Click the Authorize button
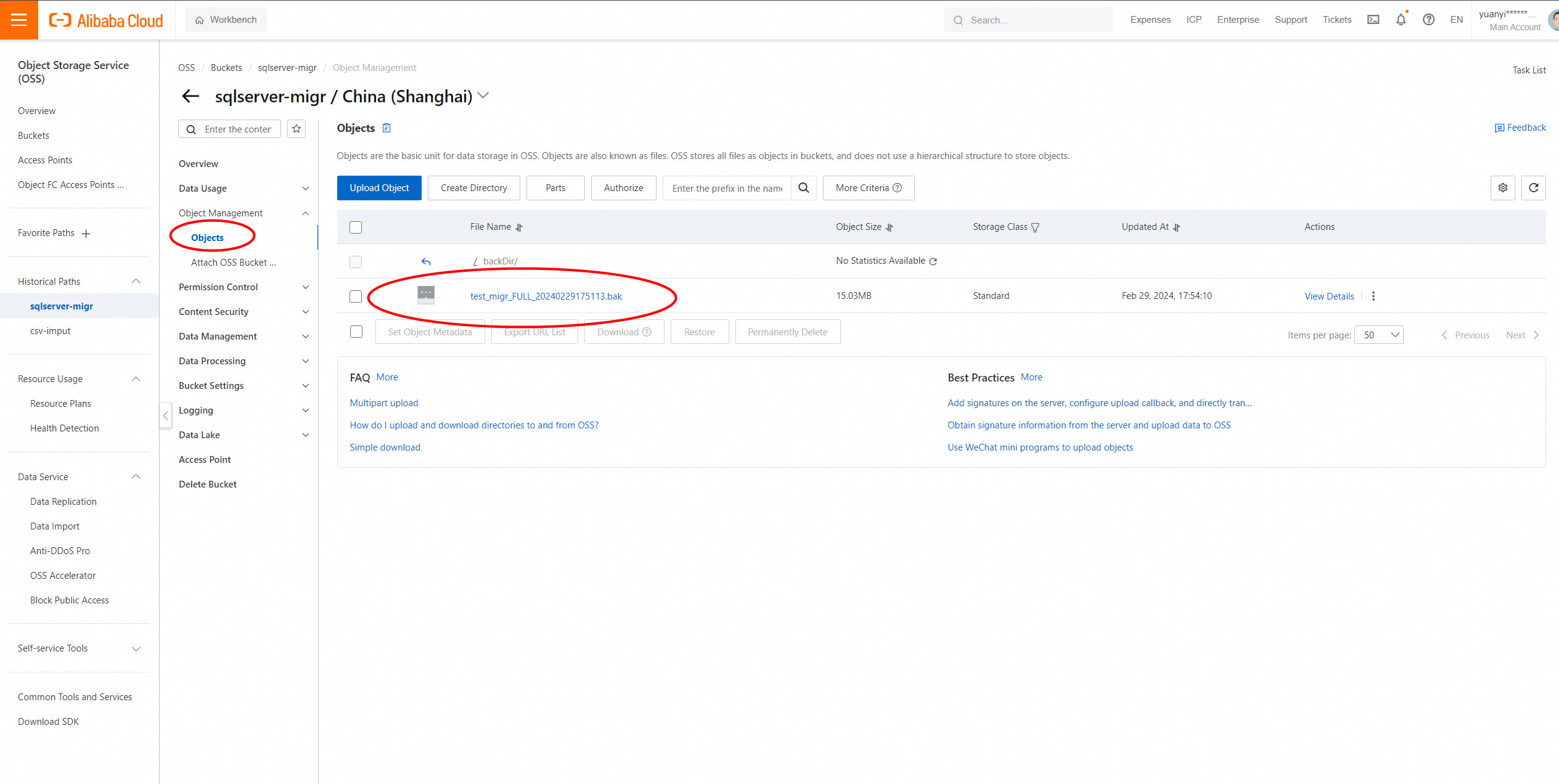1559x784 pixels. [x=624, y=188]
